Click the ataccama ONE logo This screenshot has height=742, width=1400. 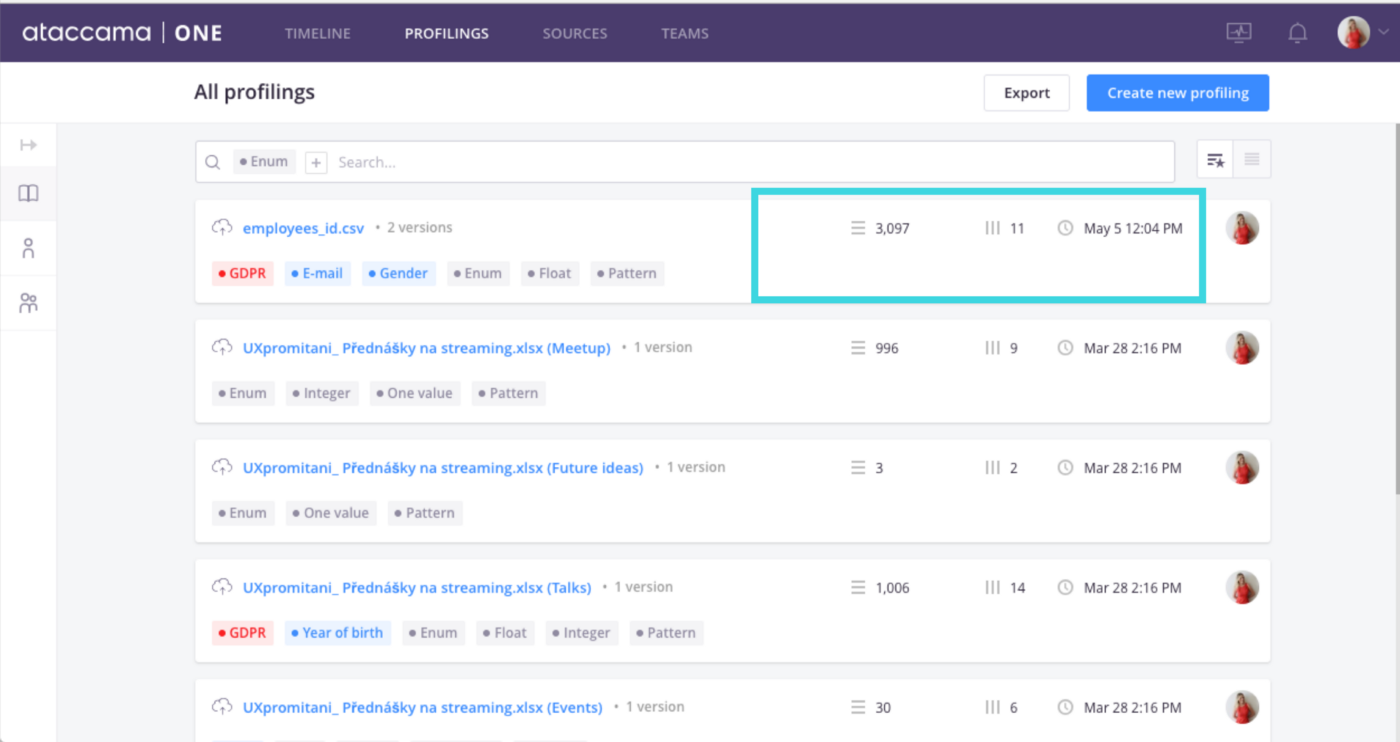[x=122, y=33]
